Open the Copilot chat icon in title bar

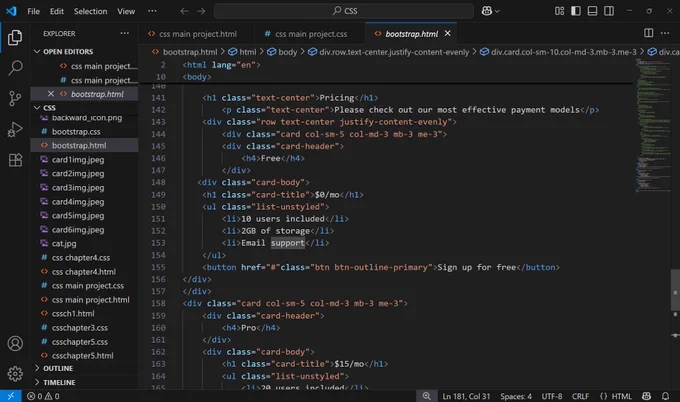(487, 11)
